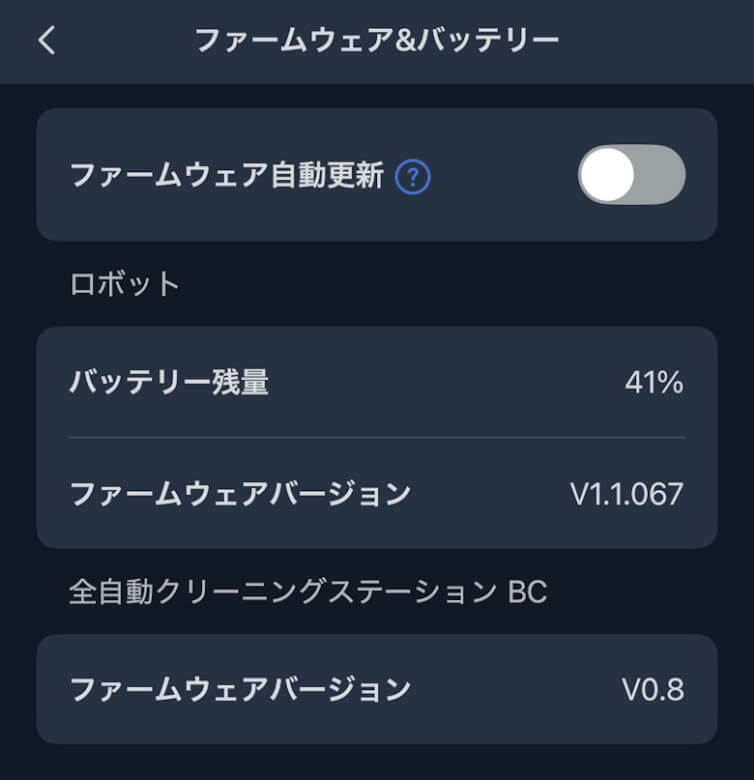Select the ロボット section header
754x780 pixels.
pos(125,284)
